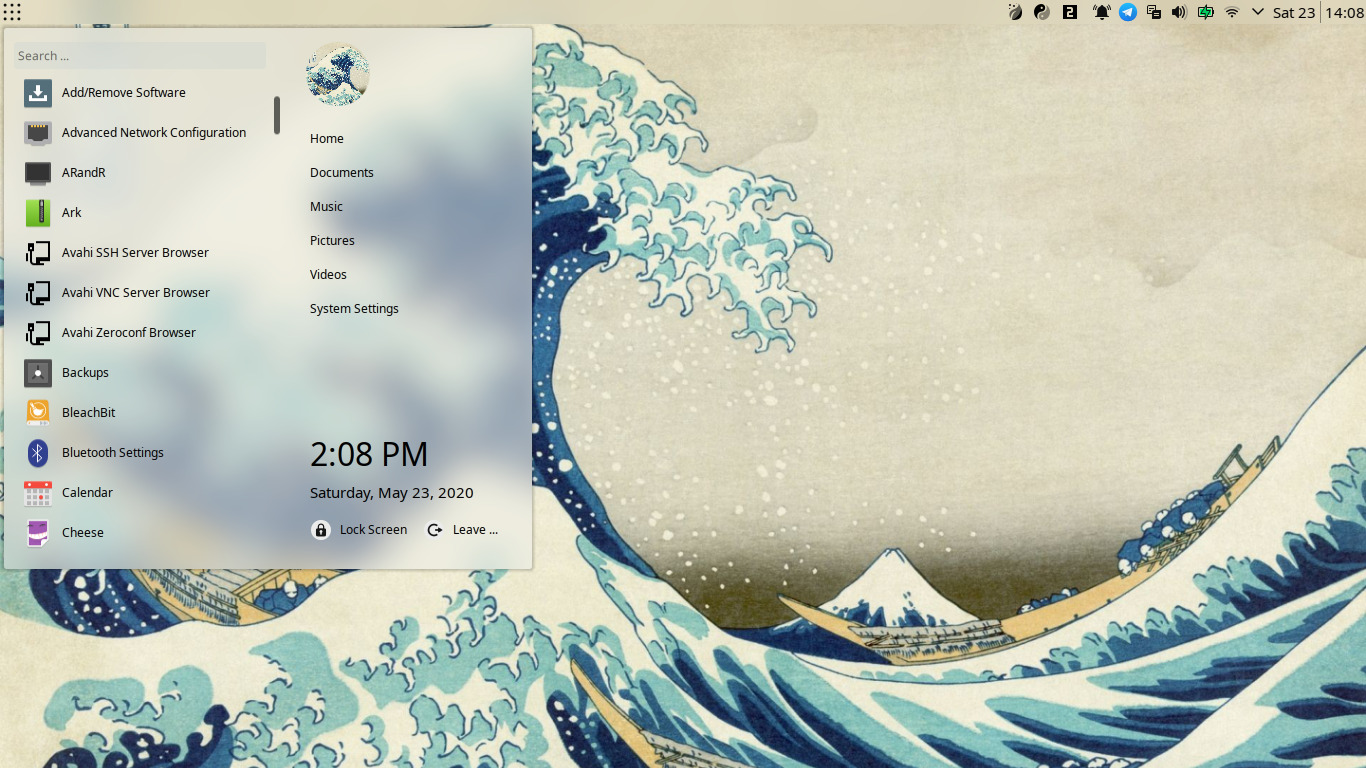The width and height of the screenshot is (1366, 768).
Task: Click the Leave ... button
Action: pos(463,530)
